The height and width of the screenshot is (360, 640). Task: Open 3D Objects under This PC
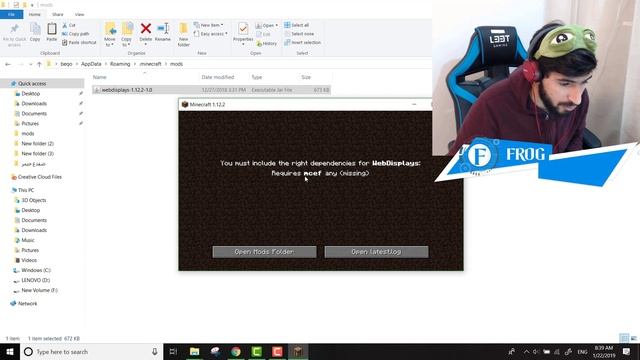point(33,200)
